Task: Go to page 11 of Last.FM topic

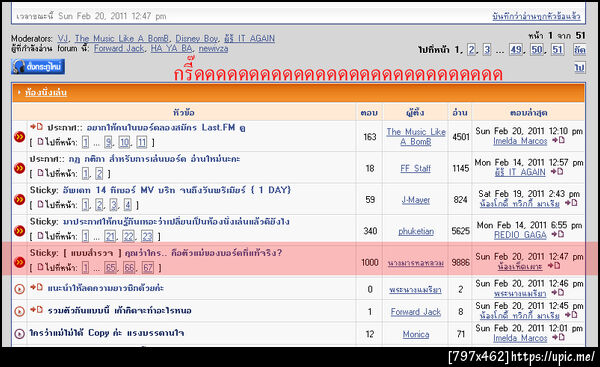Action: (x=142, y=142)
